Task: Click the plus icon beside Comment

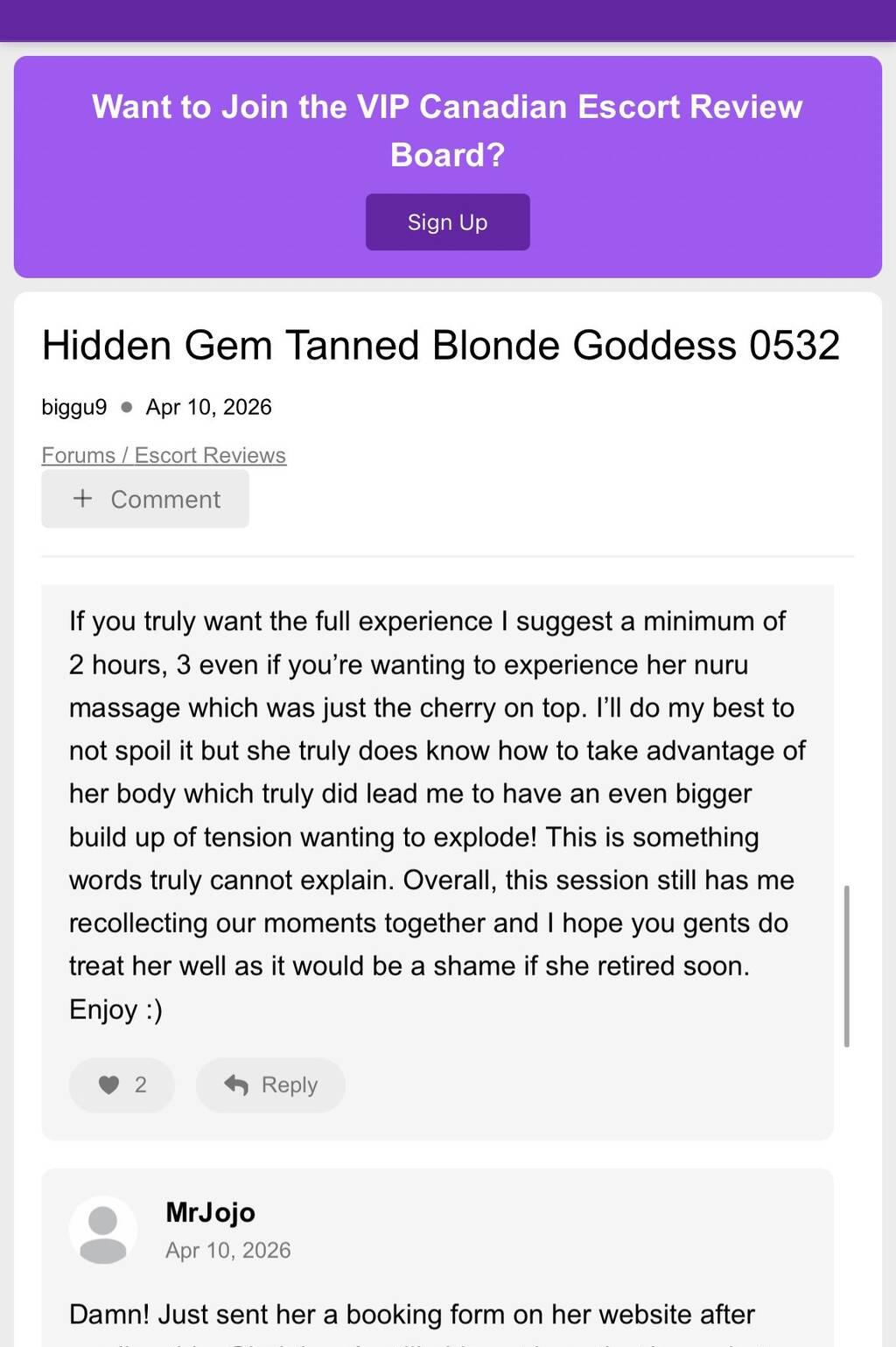Action: point(82,499)
